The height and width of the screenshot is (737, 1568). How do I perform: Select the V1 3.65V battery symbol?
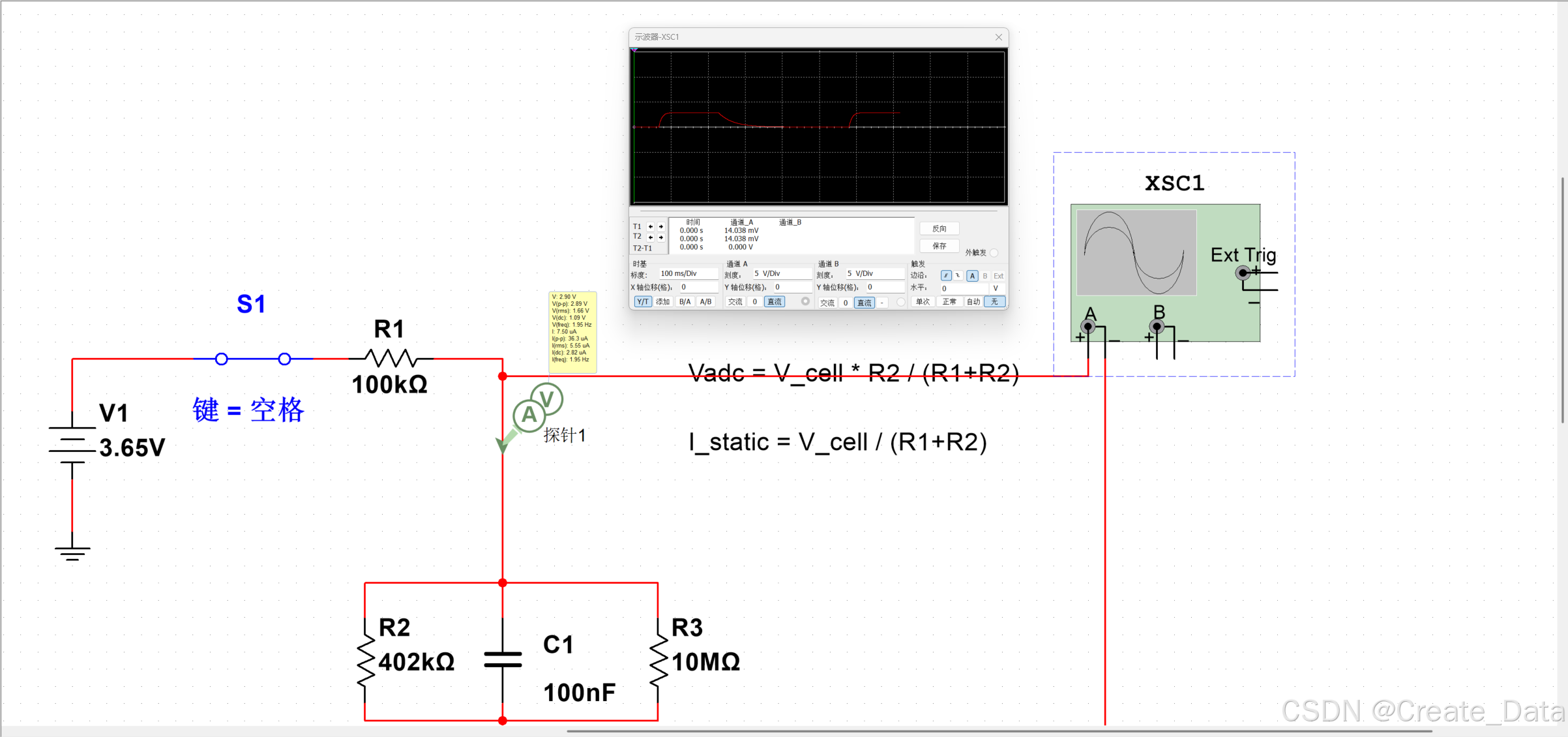72,445
